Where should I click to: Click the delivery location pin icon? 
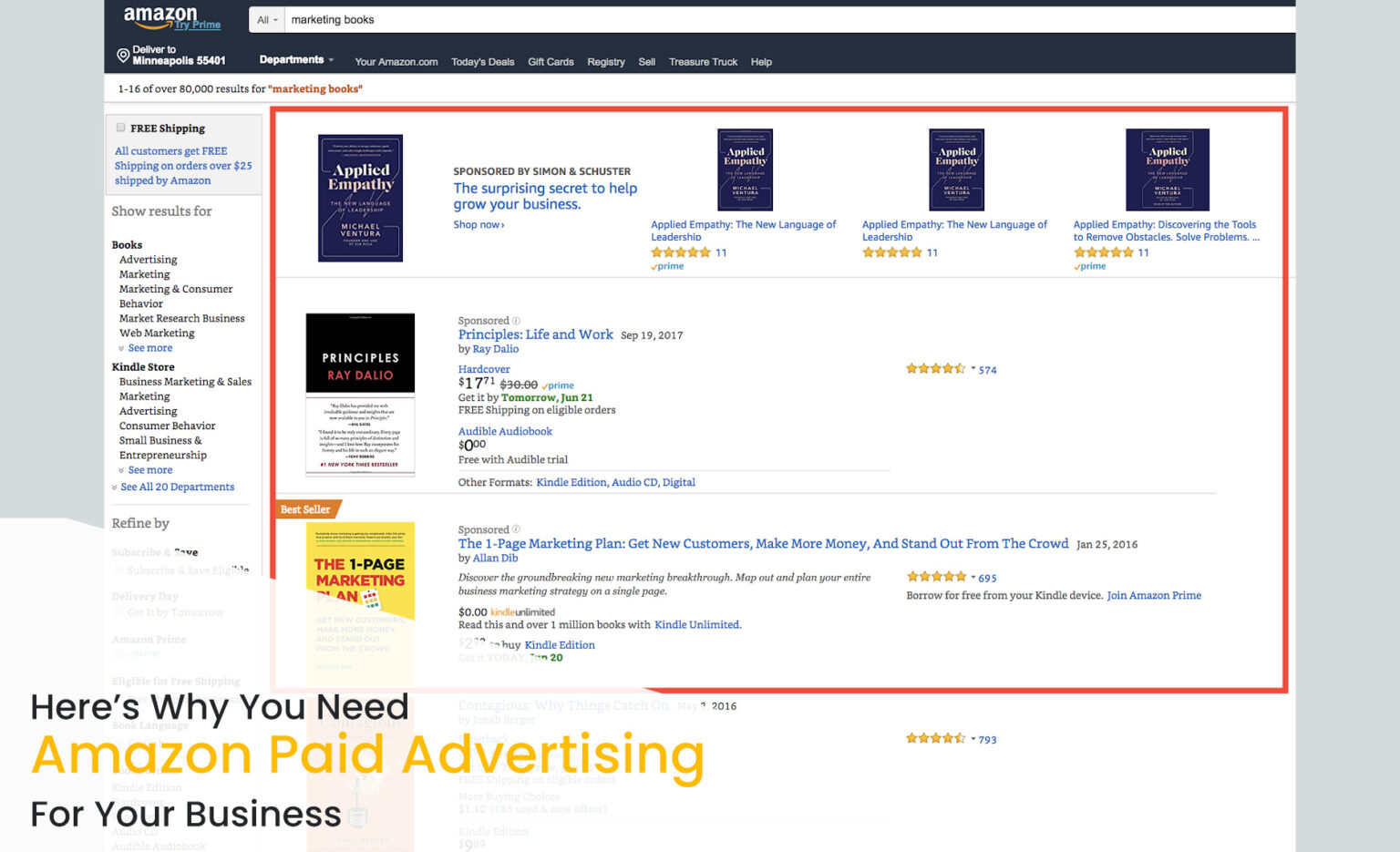[124, 54]
